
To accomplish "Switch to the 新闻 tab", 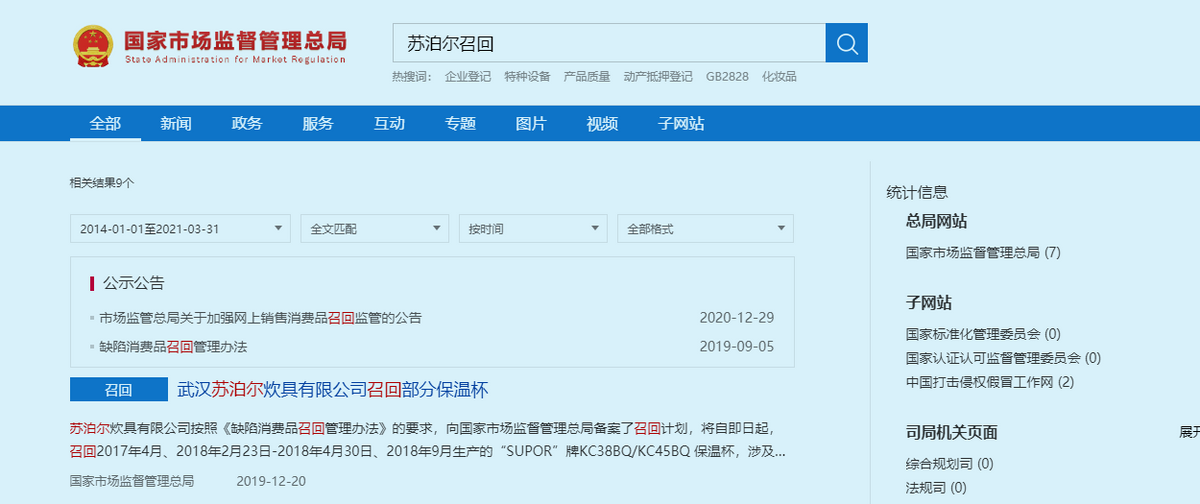I will [x=176, y=124].
